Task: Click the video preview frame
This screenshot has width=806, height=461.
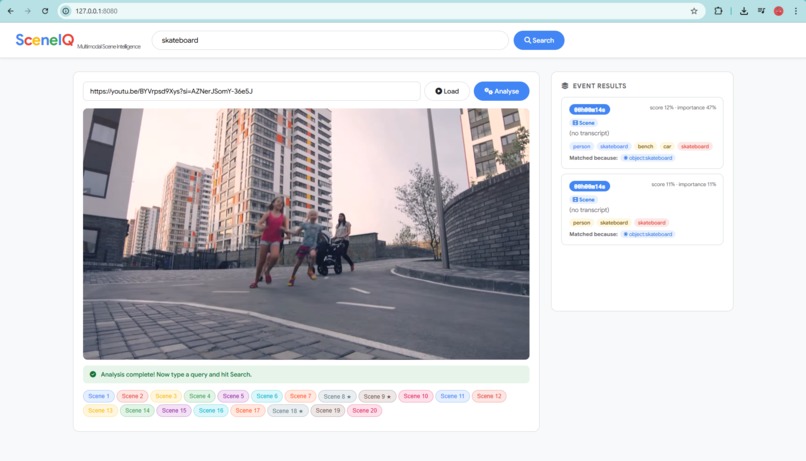Action: 306,233
